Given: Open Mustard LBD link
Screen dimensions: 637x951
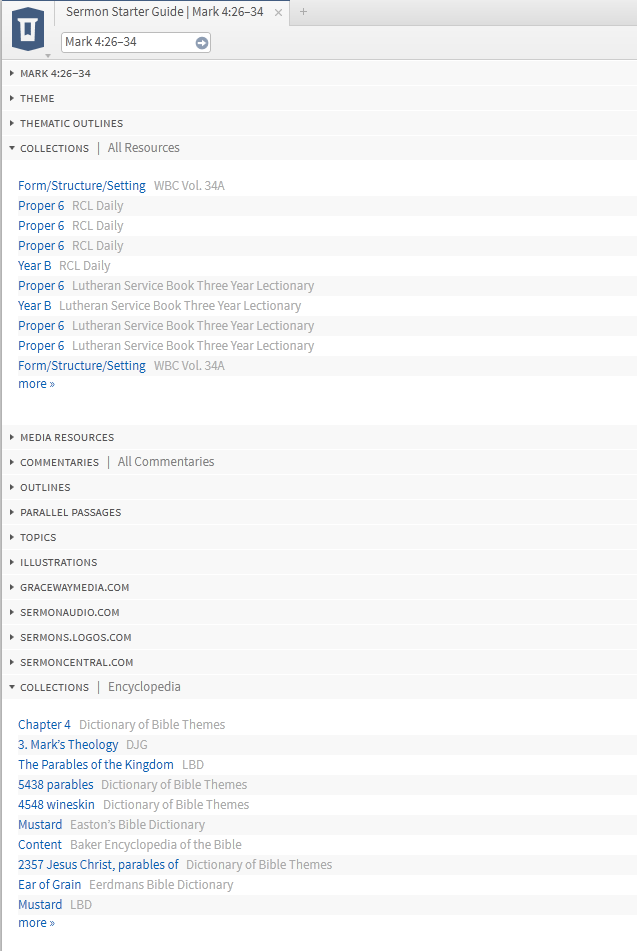Looking at the screenshot, I should tap(40, 905).
